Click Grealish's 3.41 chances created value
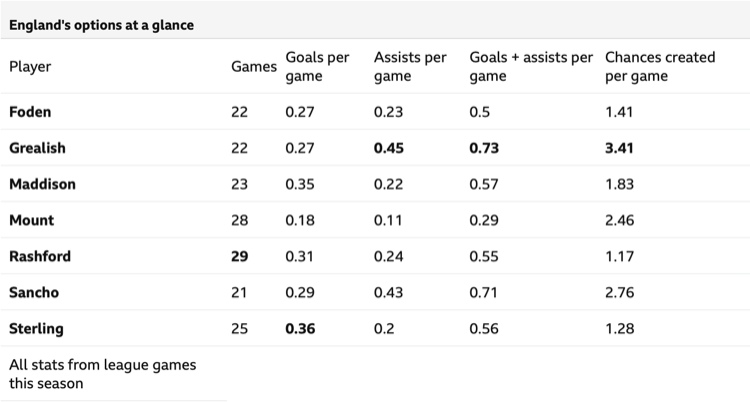The image size is (750, 402). point(620,148)
